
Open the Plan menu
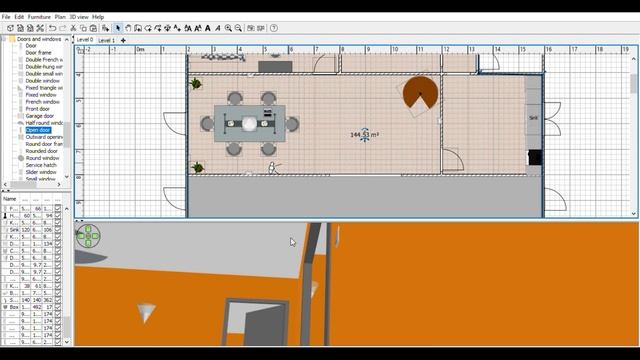pos(60,17)
